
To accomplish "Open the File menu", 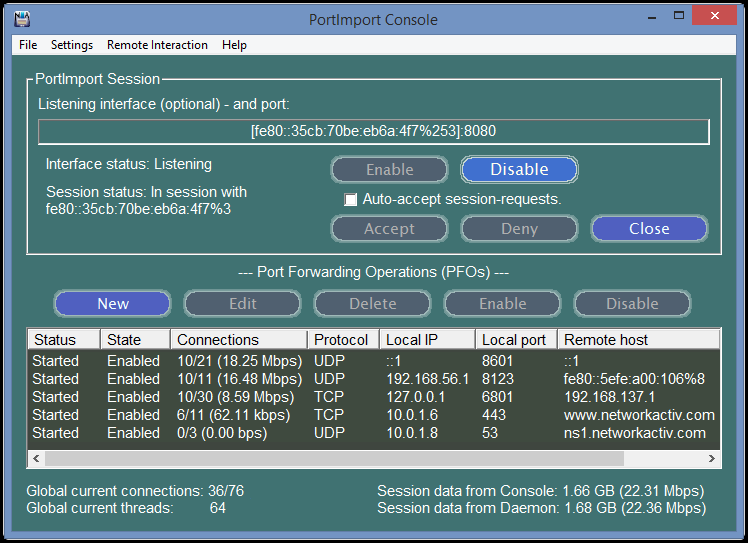I will click(28, 45).
